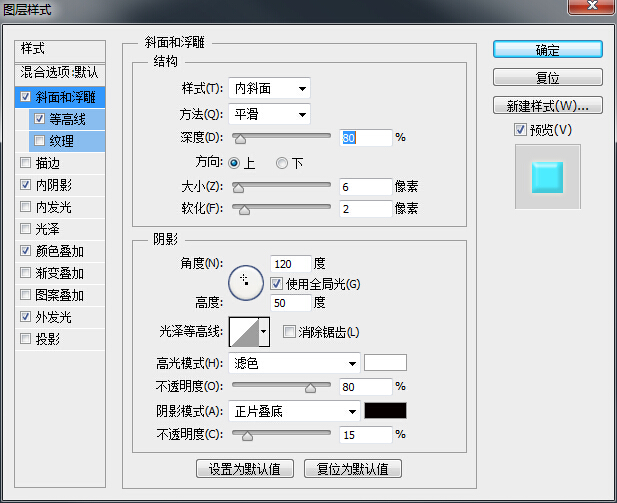Click the 确定 button
The height and width of the screenshot is (503, 617).
(547, 49)
